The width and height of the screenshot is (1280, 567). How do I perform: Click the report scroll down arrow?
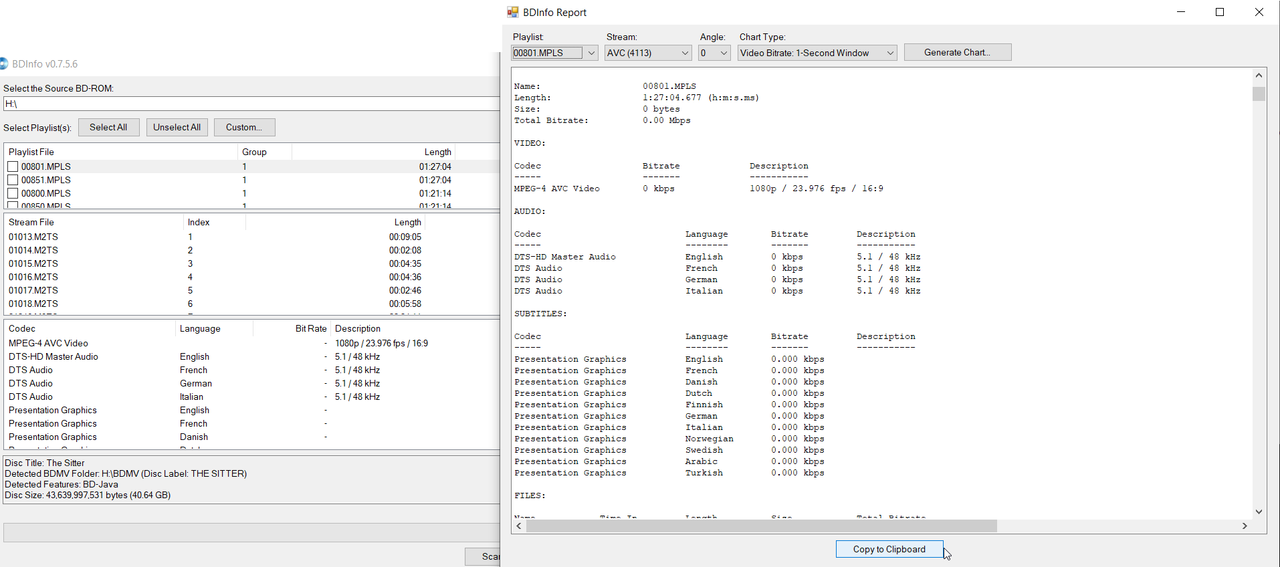pyautogui.click(x=1258, y=511)
